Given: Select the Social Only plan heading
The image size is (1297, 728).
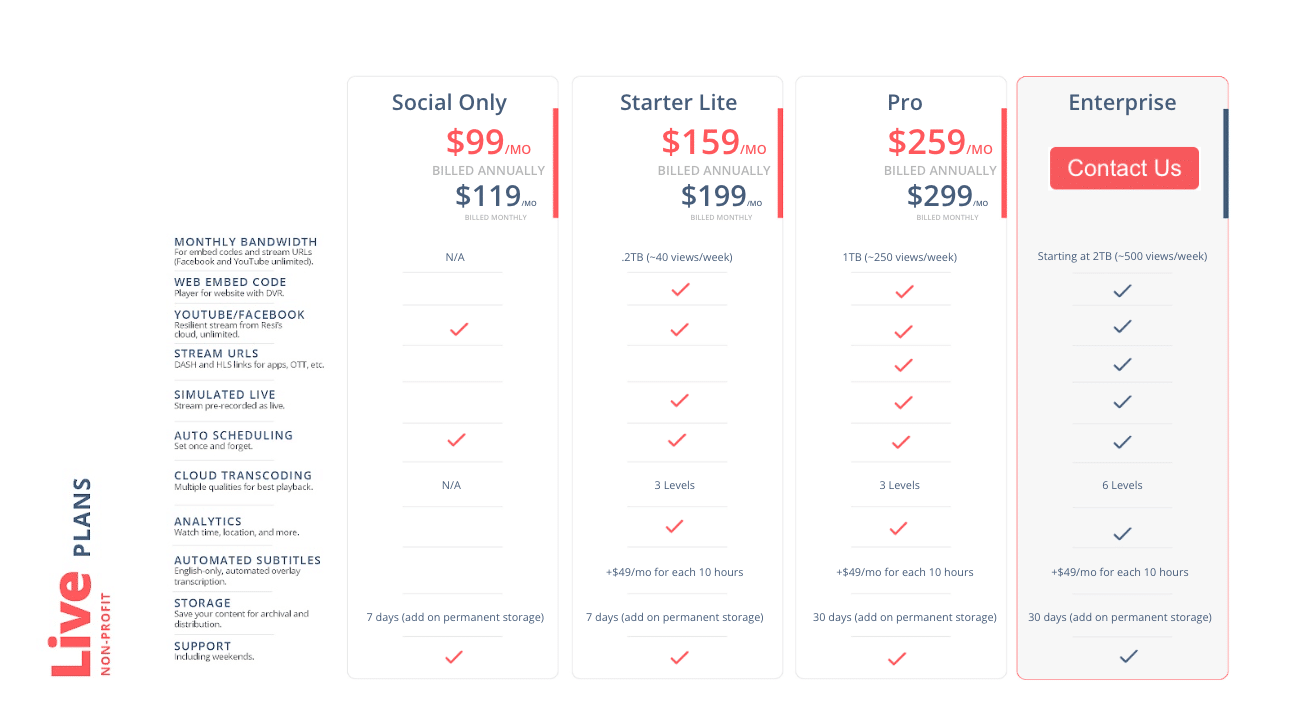Looking at the screenshot, I should [x=449, y=103].
